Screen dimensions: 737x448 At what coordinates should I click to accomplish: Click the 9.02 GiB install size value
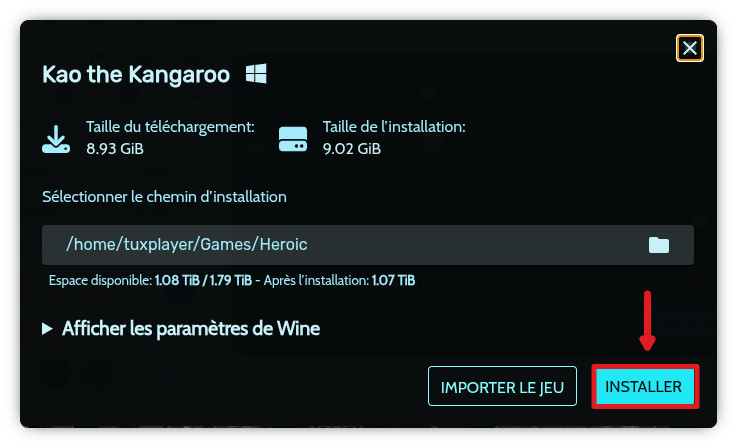pos(351,148)
